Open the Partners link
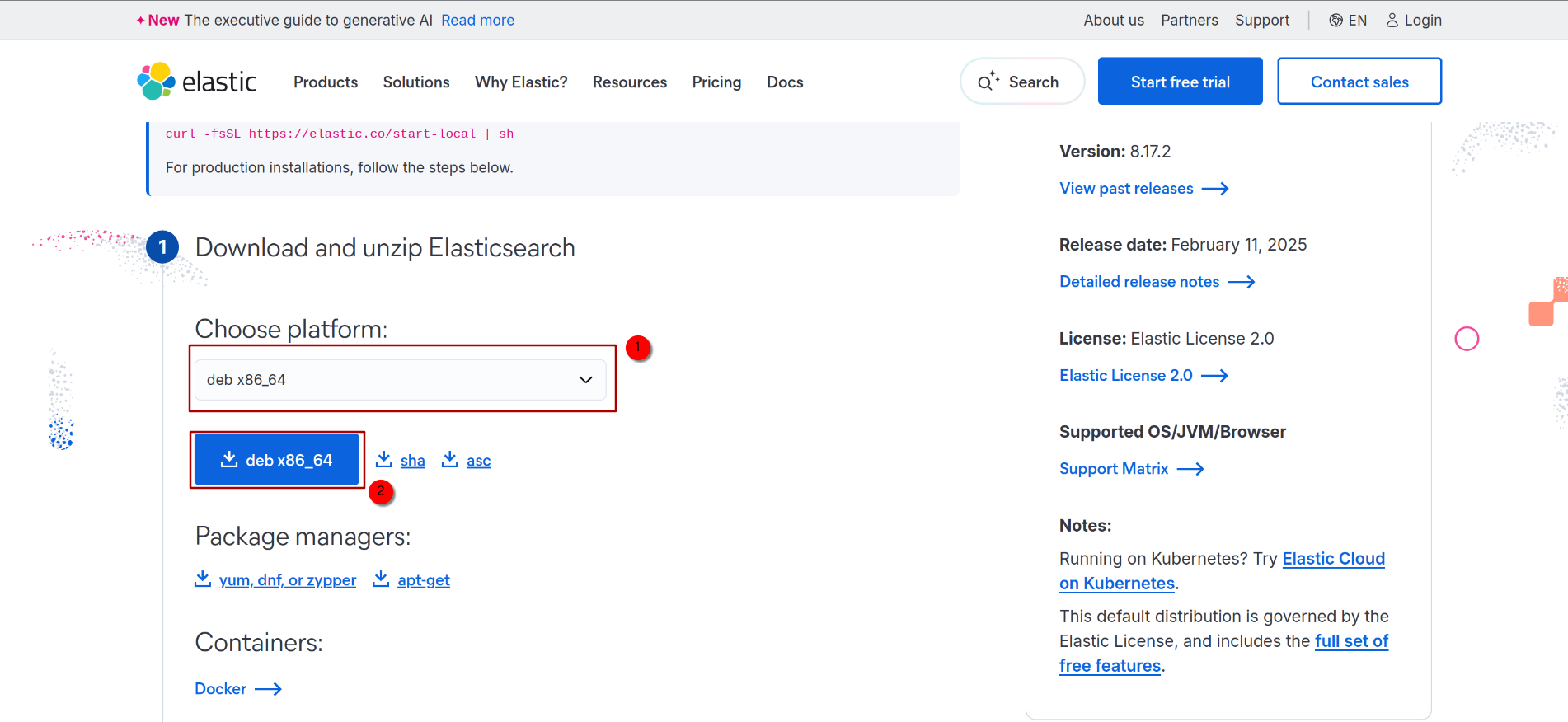The width and height of the screenshot is (1568, 722). [1190, 21]
